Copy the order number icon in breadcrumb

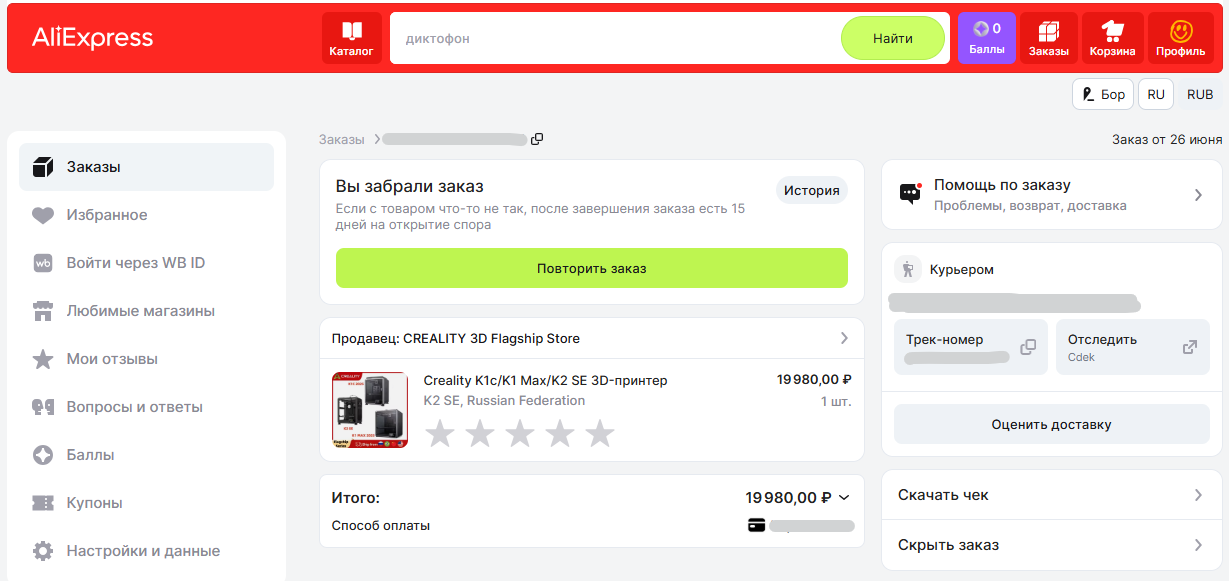[x=537, y=139]
